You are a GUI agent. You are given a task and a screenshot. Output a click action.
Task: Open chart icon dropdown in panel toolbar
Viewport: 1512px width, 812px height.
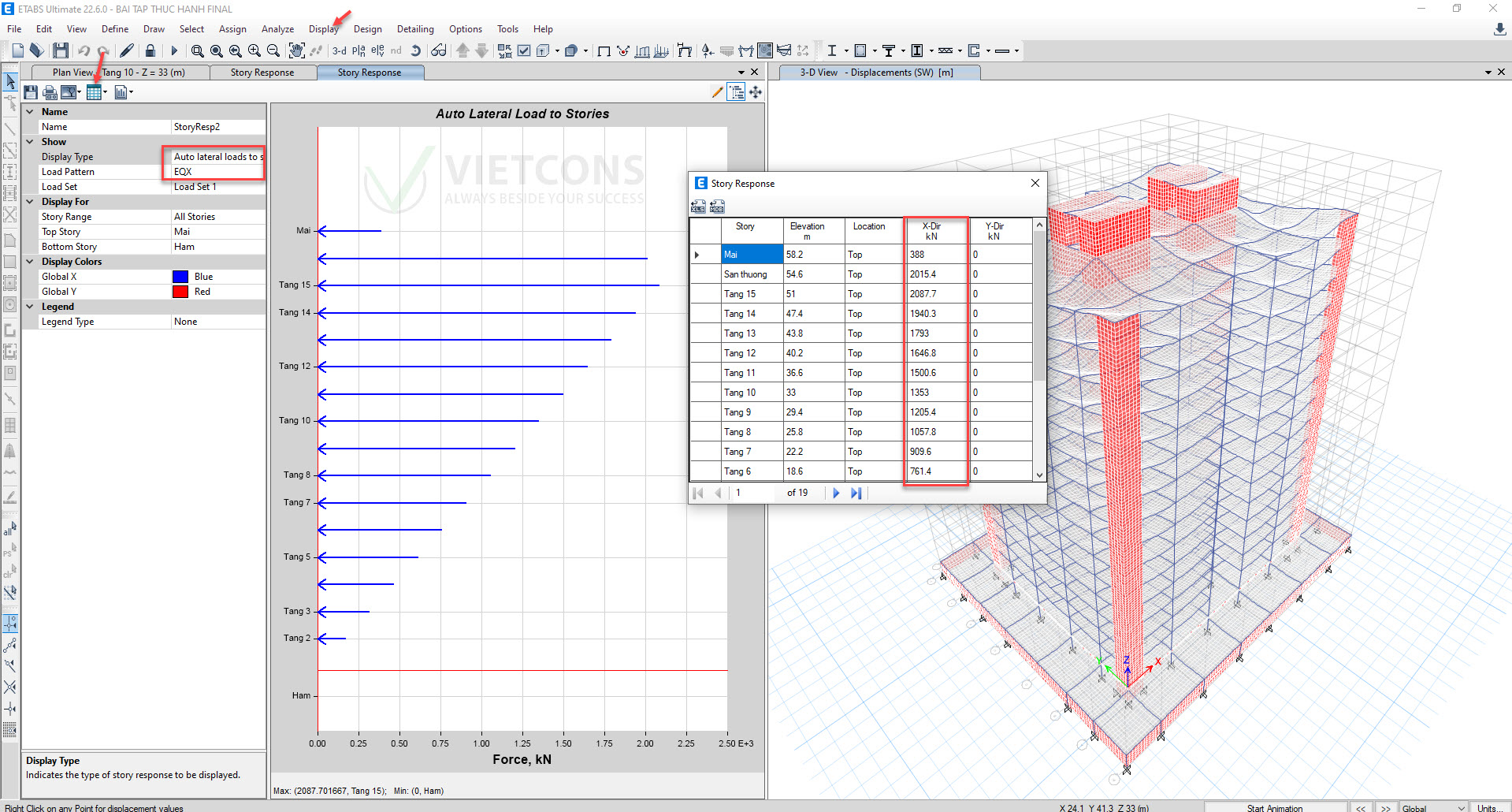[x=131, y=92]
